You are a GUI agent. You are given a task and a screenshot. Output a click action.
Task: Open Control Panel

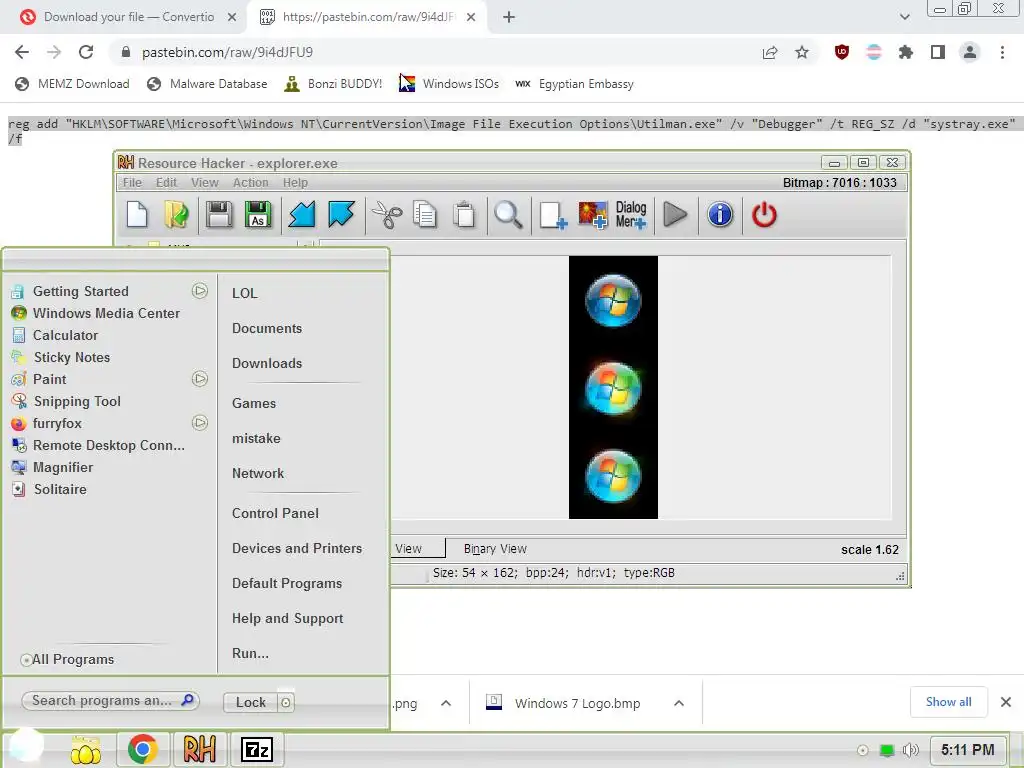pyautogui.click(x=276, y=513)
